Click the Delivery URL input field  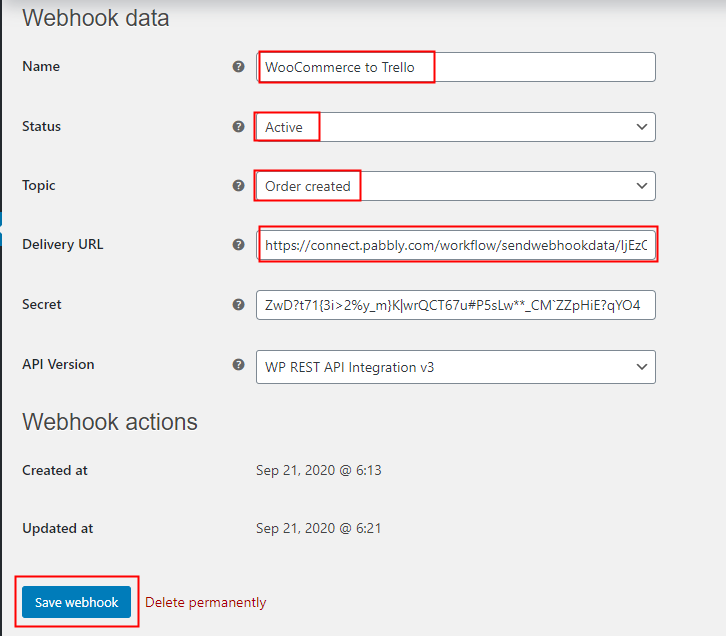point(456,245)
